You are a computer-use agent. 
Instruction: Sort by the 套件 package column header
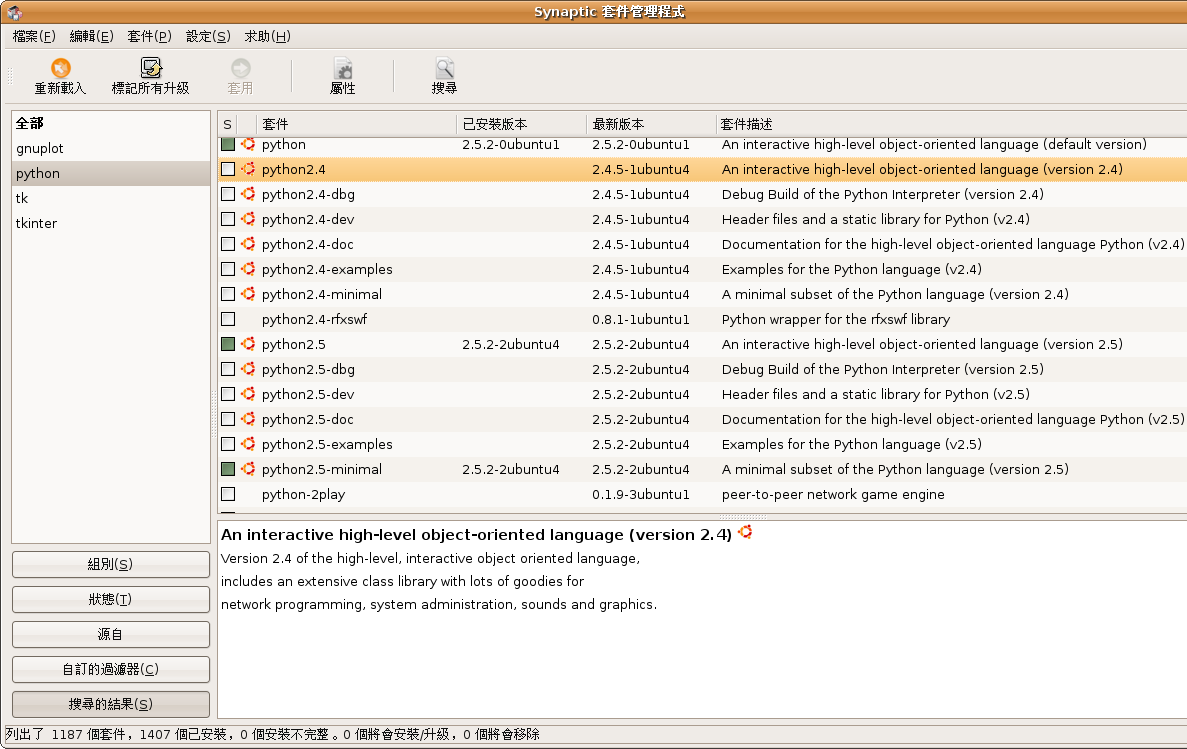[357, 124]
